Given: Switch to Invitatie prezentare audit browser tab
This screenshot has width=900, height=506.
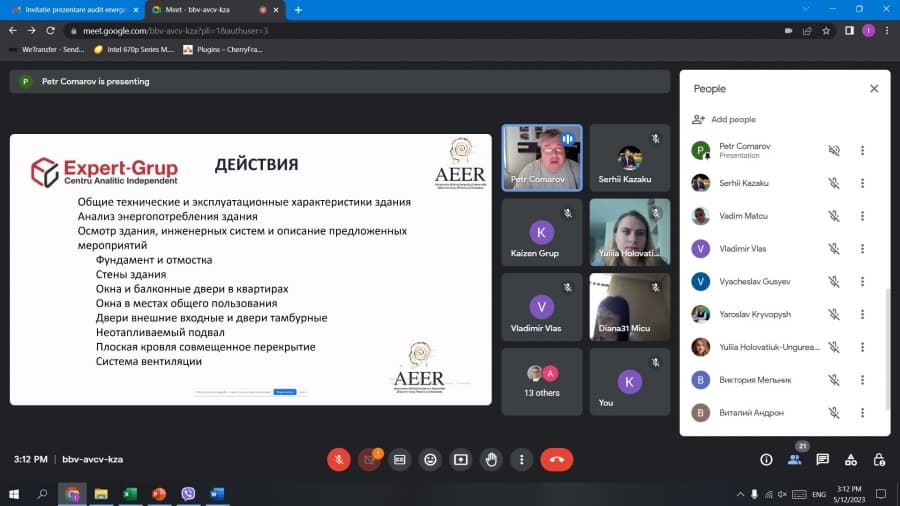Looking at the screenshot, I should coord(76,10).
